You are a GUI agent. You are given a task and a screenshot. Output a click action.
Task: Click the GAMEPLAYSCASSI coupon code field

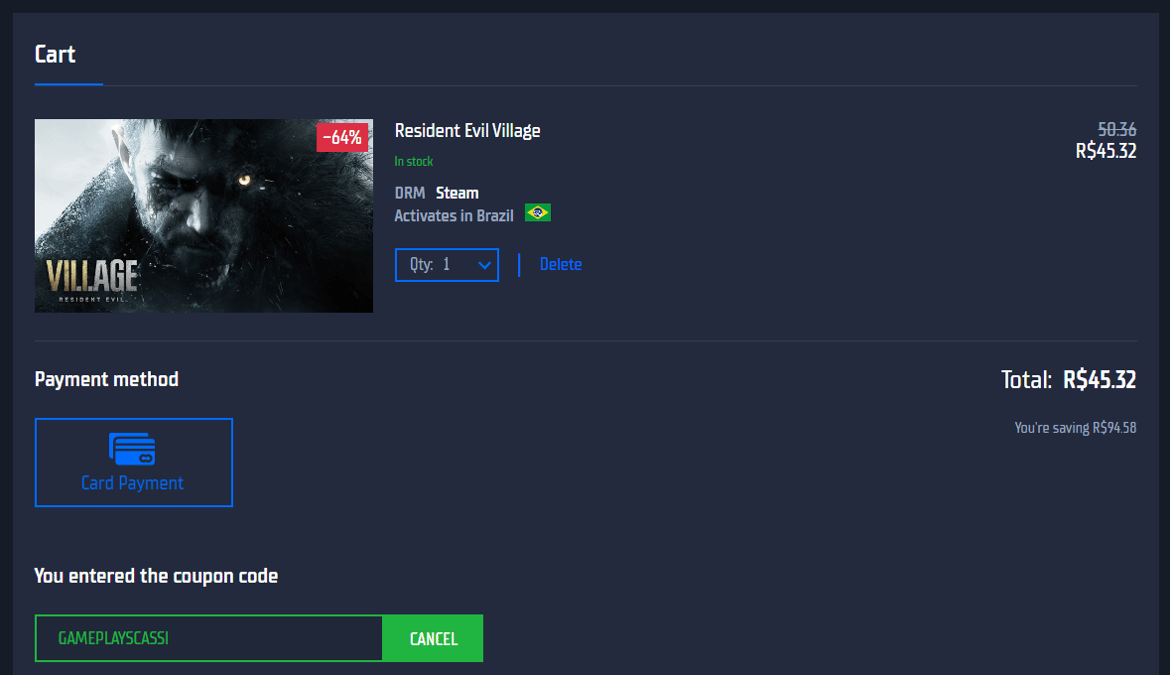pyautogui.click(x=209, y=638)
